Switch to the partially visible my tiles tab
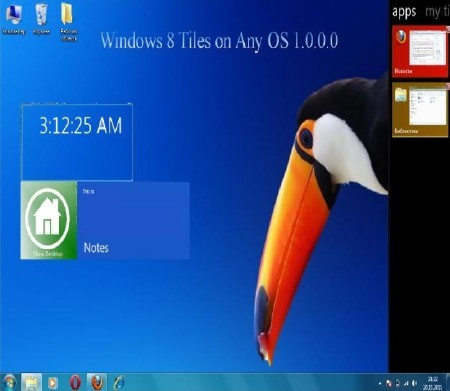The width and height of the screenshot is (450, 391). (437, 12)
